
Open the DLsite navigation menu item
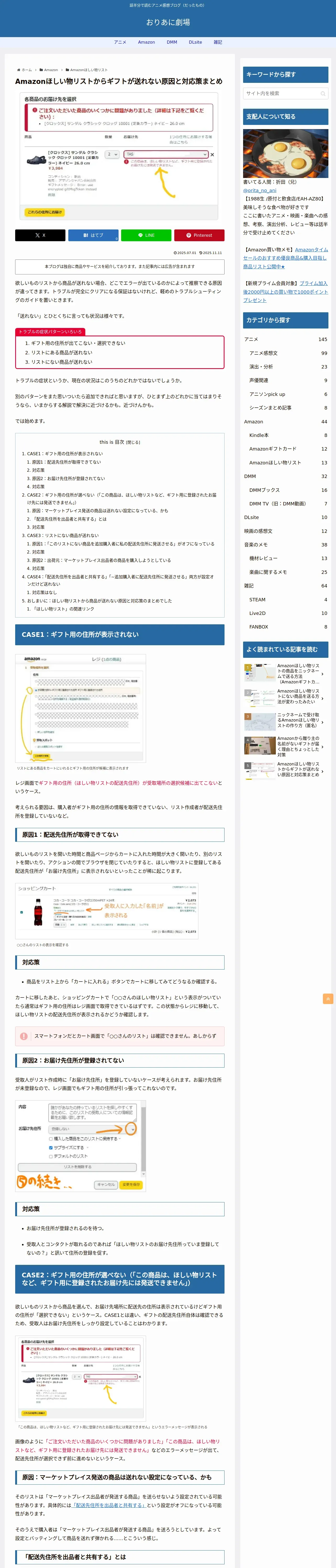[195, 42]
